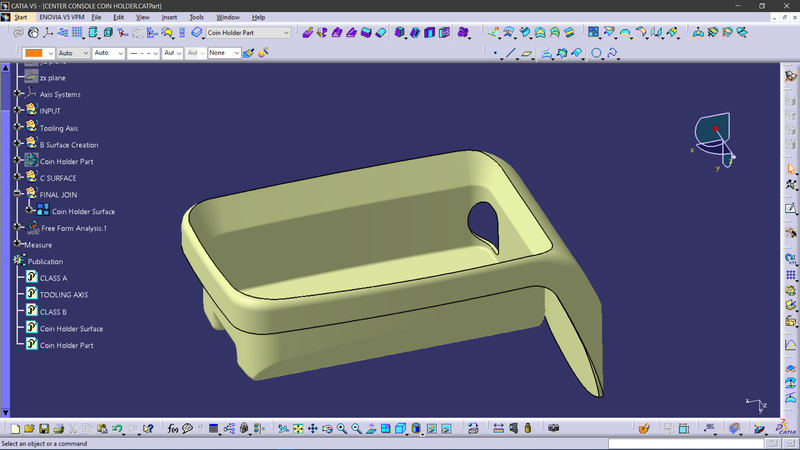Click the tree scrollbar up arrow
This screenshot has width=800, height=450.
tap(5, 67)
